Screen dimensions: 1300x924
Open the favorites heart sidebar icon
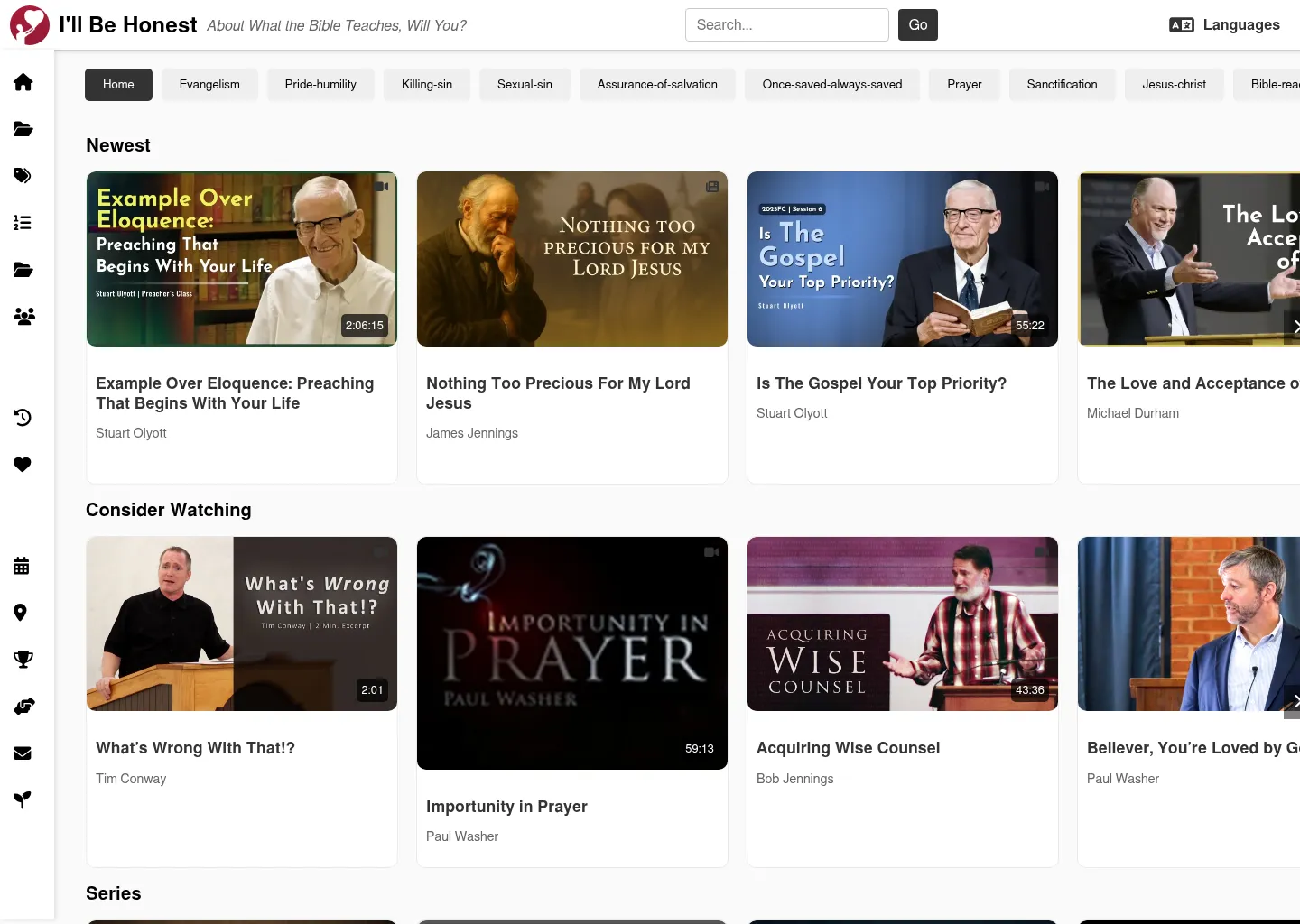pos(23,465)
